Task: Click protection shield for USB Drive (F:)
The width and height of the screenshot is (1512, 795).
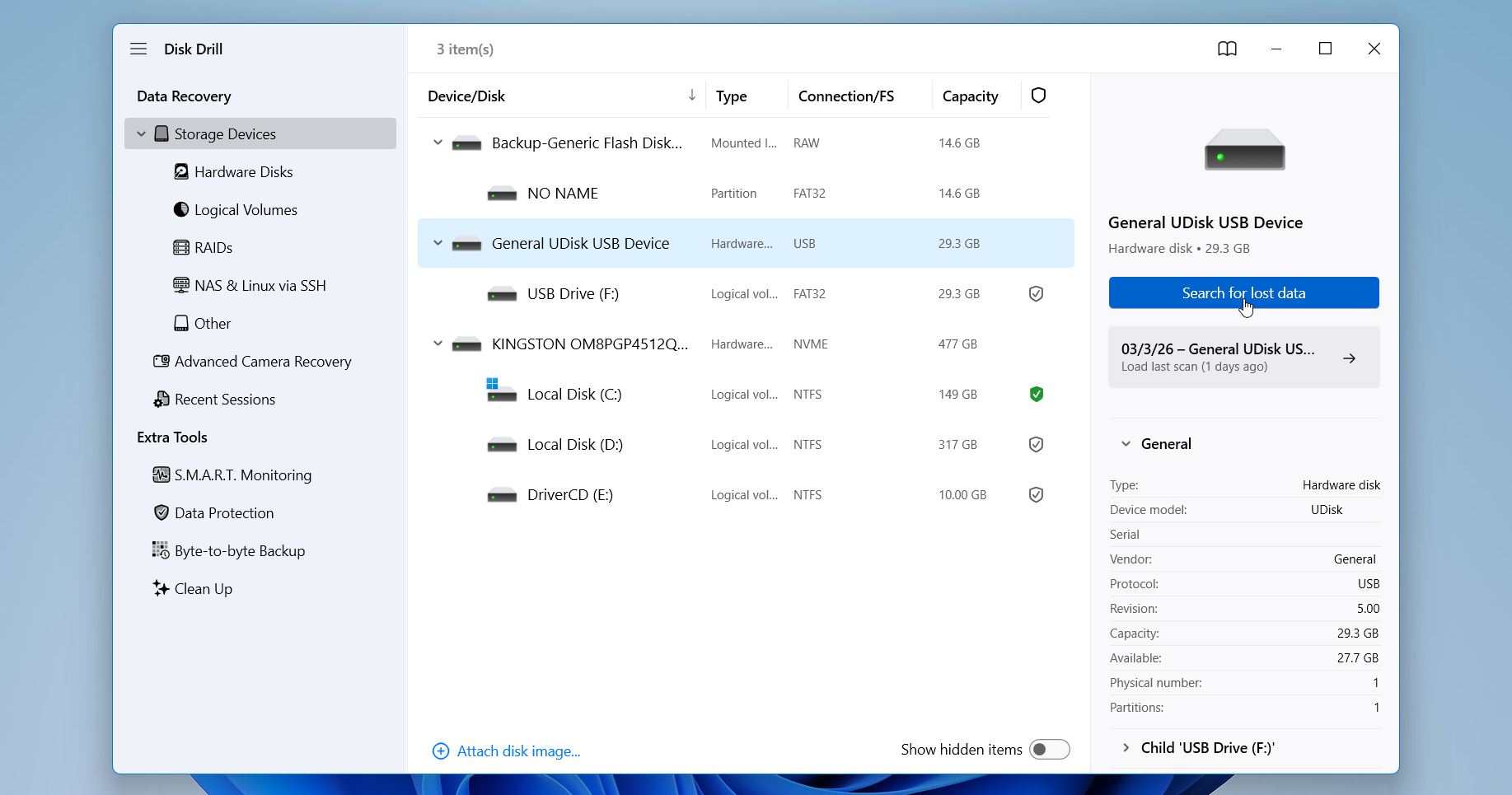Action: click(x=1037, y=294)
